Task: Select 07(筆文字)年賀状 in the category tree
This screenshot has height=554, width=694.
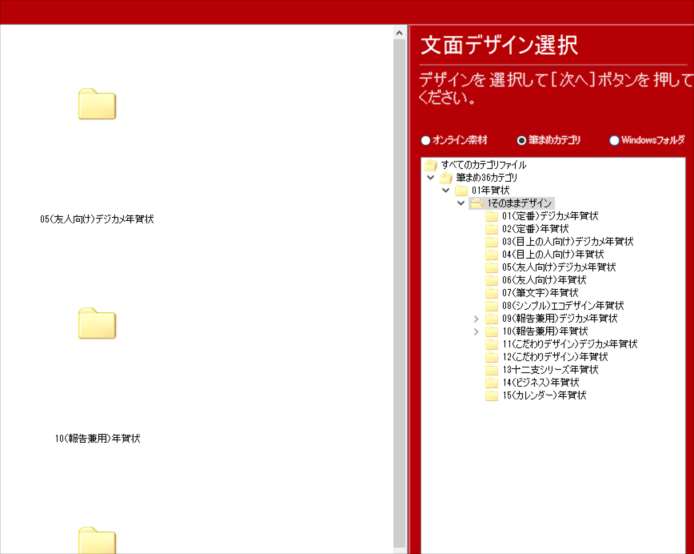Action: click(539, 293)
